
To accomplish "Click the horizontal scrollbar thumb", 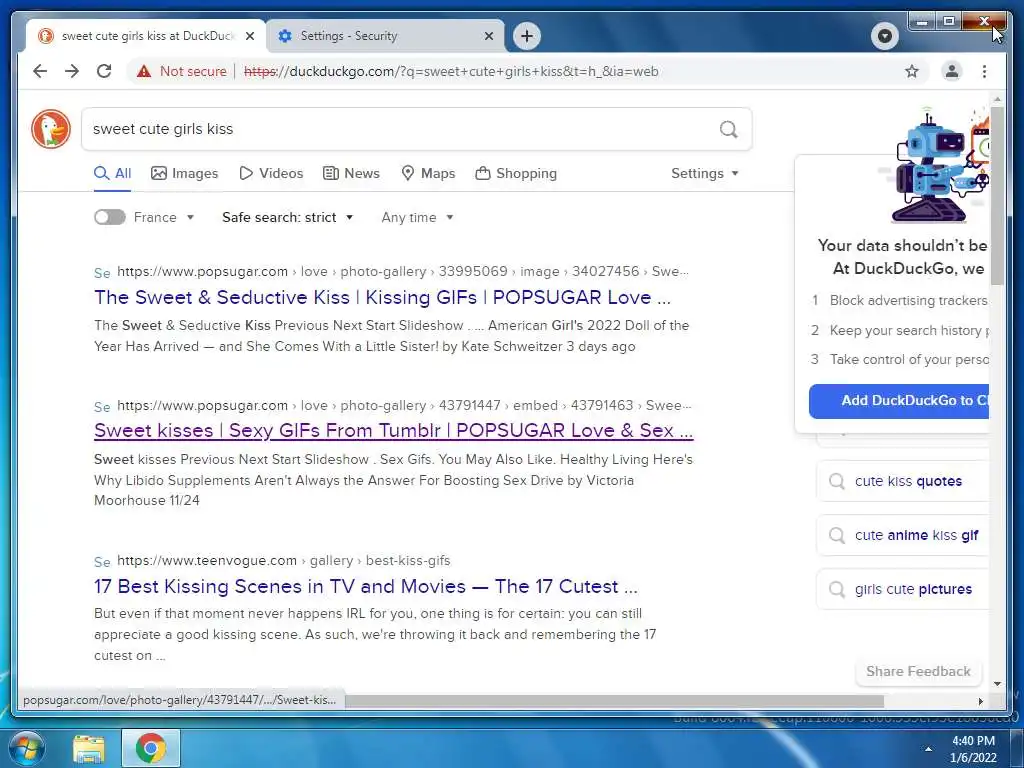I will [614, 701].
